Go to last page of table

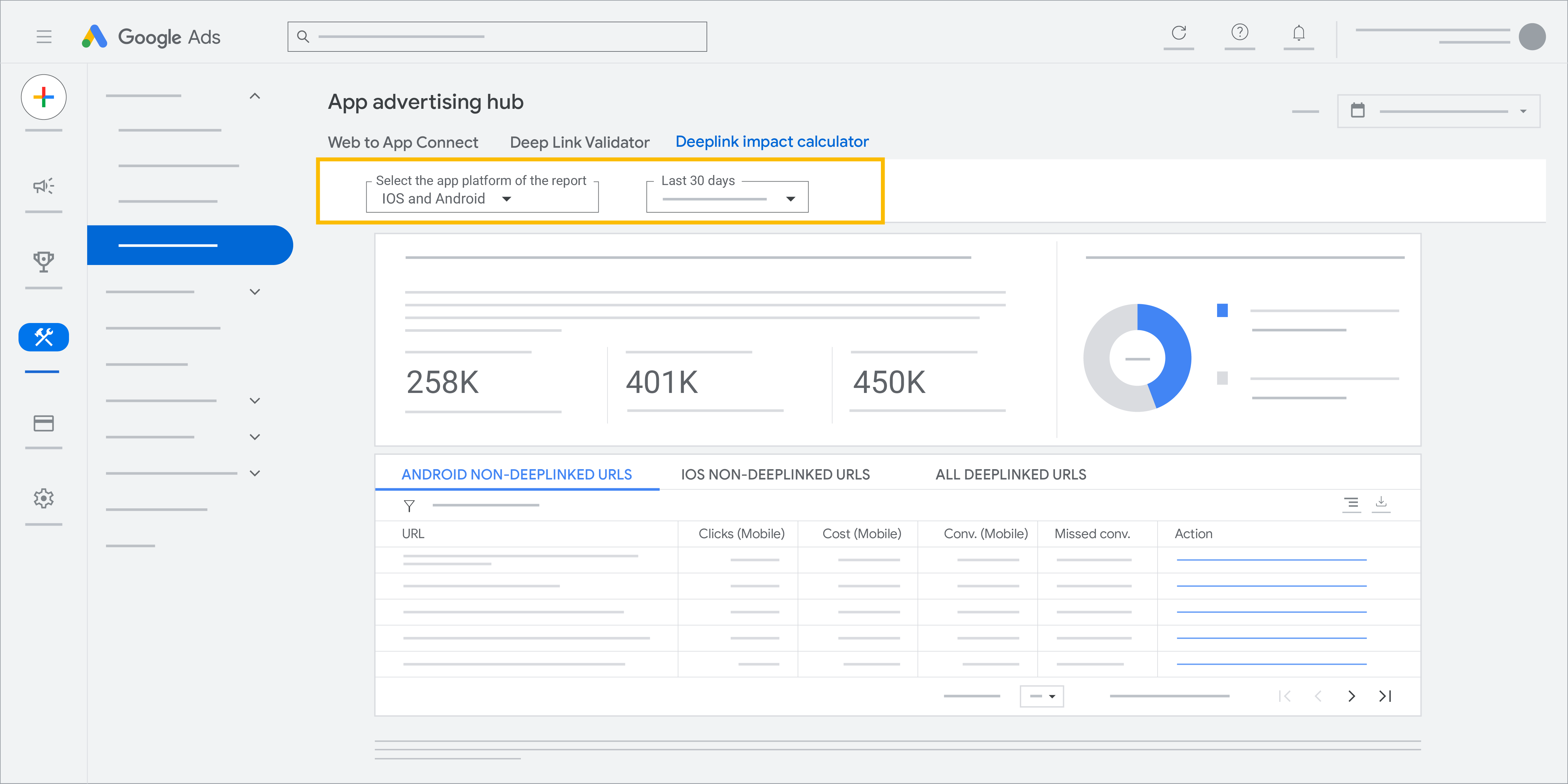[x=1385, y=696]
